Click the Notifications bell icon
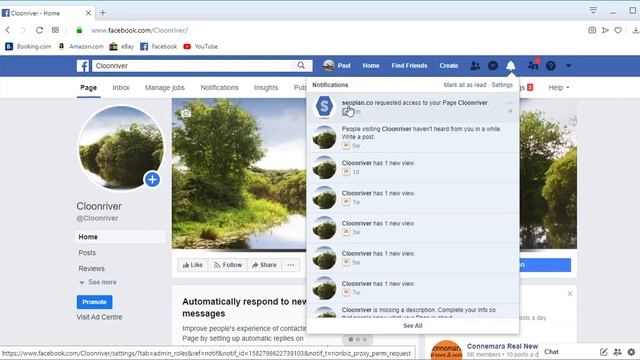The image size is (640, 360). pos(511,66)
